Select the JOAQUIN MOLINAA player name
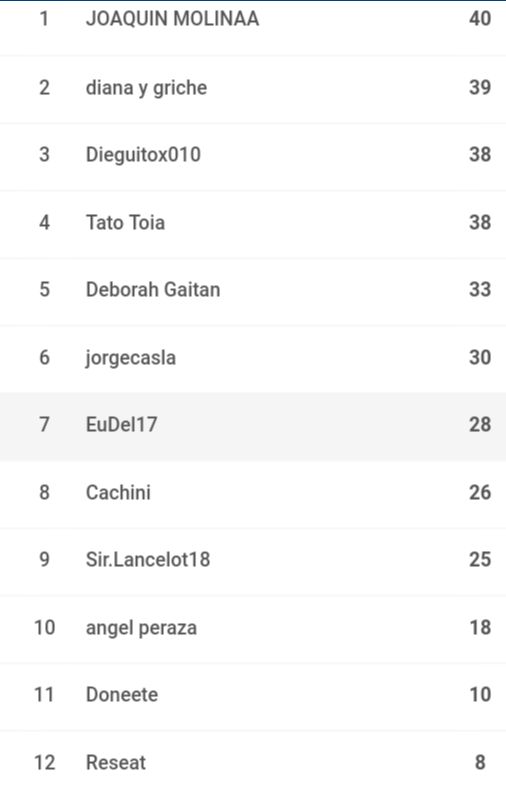 tap(172, 19)
